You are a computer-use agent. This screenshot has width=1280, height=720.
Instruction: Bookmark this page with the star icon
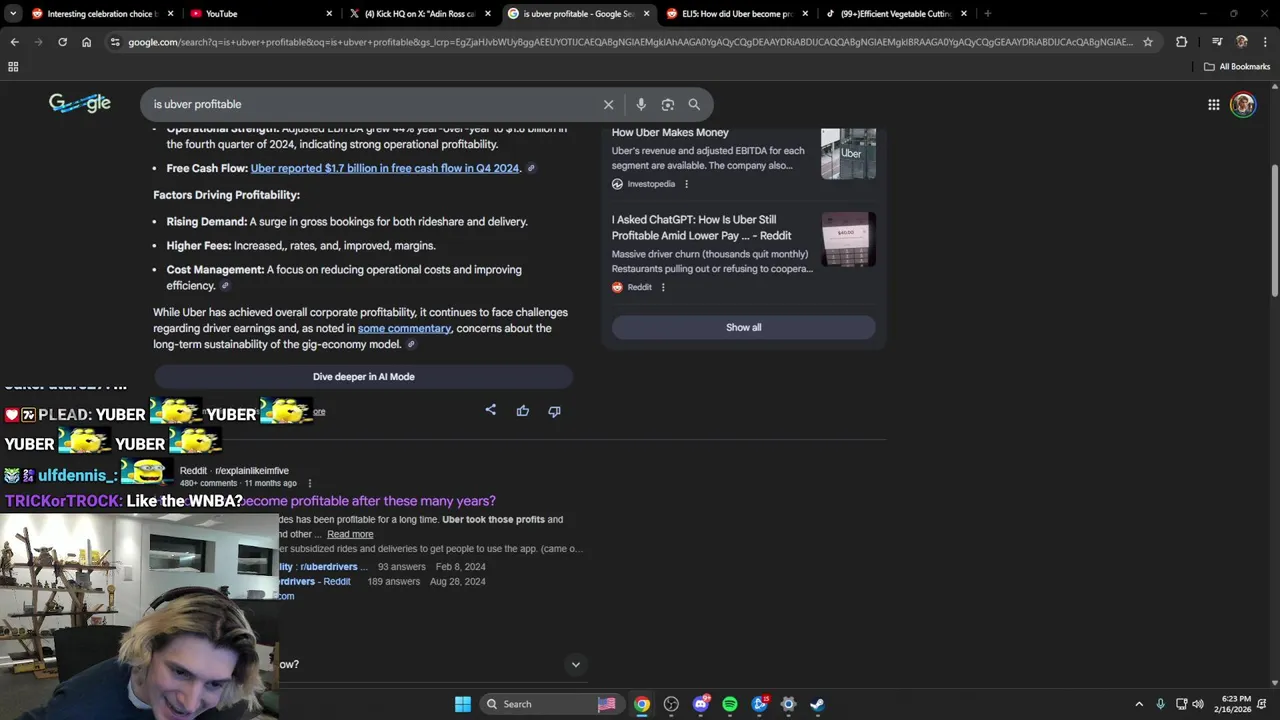coord(1148,42)
